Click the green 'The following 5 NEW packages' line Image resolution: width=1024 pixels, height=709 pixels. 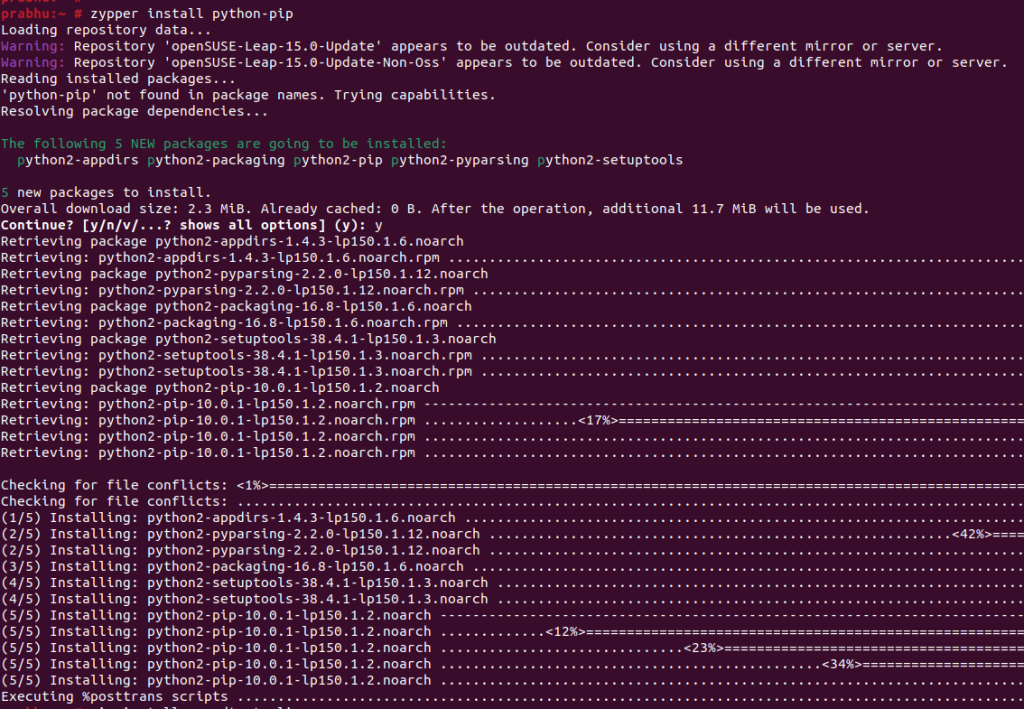pos(224,144)
